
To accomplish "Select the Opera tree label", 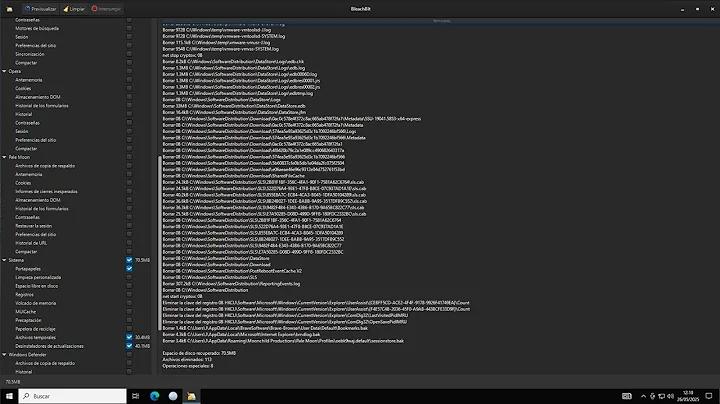I will (x=15, y=71).
